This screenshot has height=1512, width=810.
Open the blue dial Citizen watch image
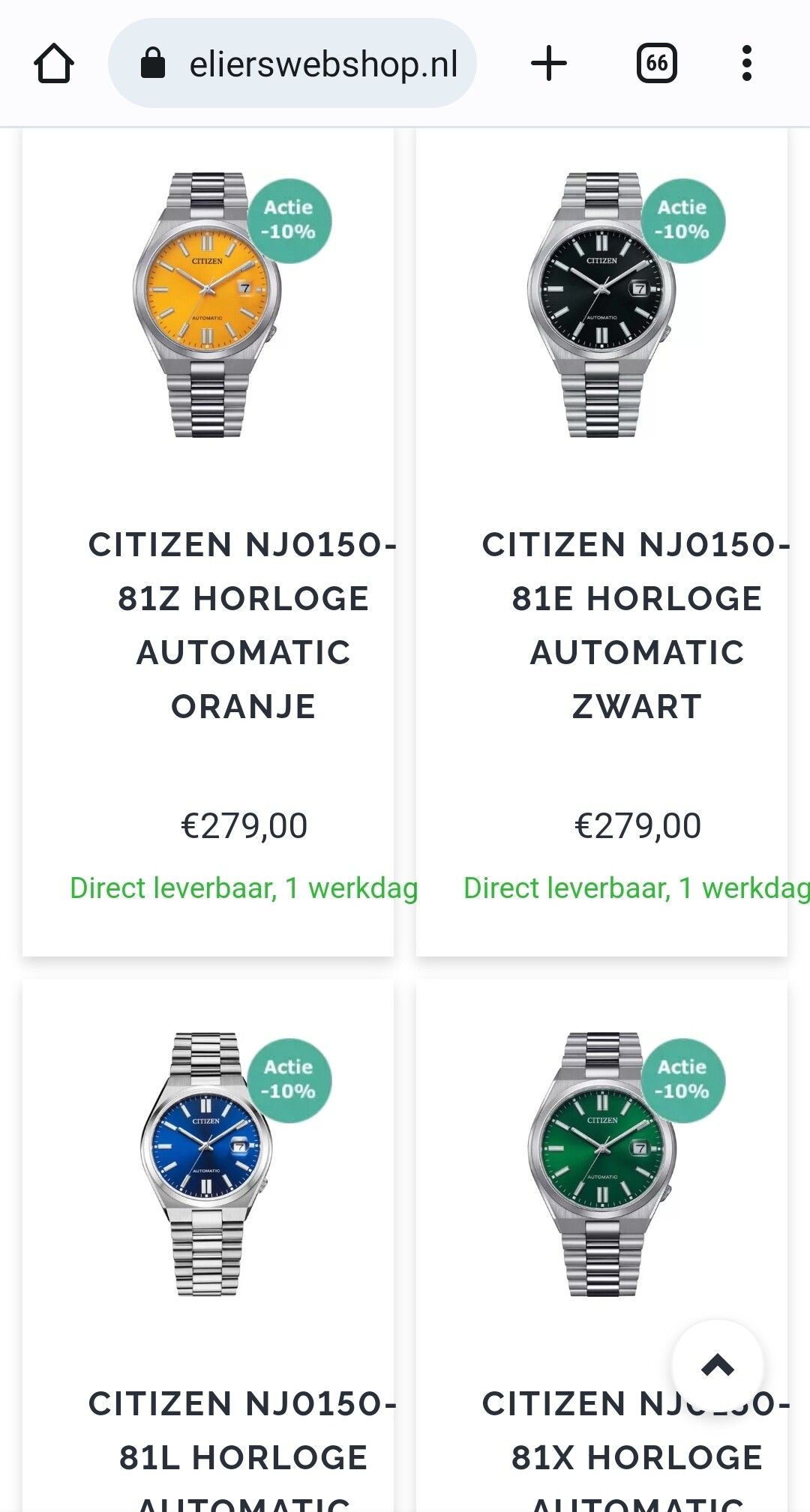click(207, 1164)
